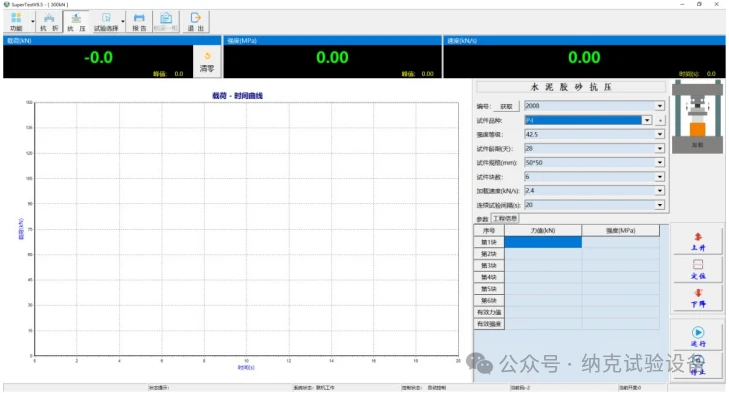Select the 抗压 compression test mode
The image size is (729, 393).
(76, 22)
